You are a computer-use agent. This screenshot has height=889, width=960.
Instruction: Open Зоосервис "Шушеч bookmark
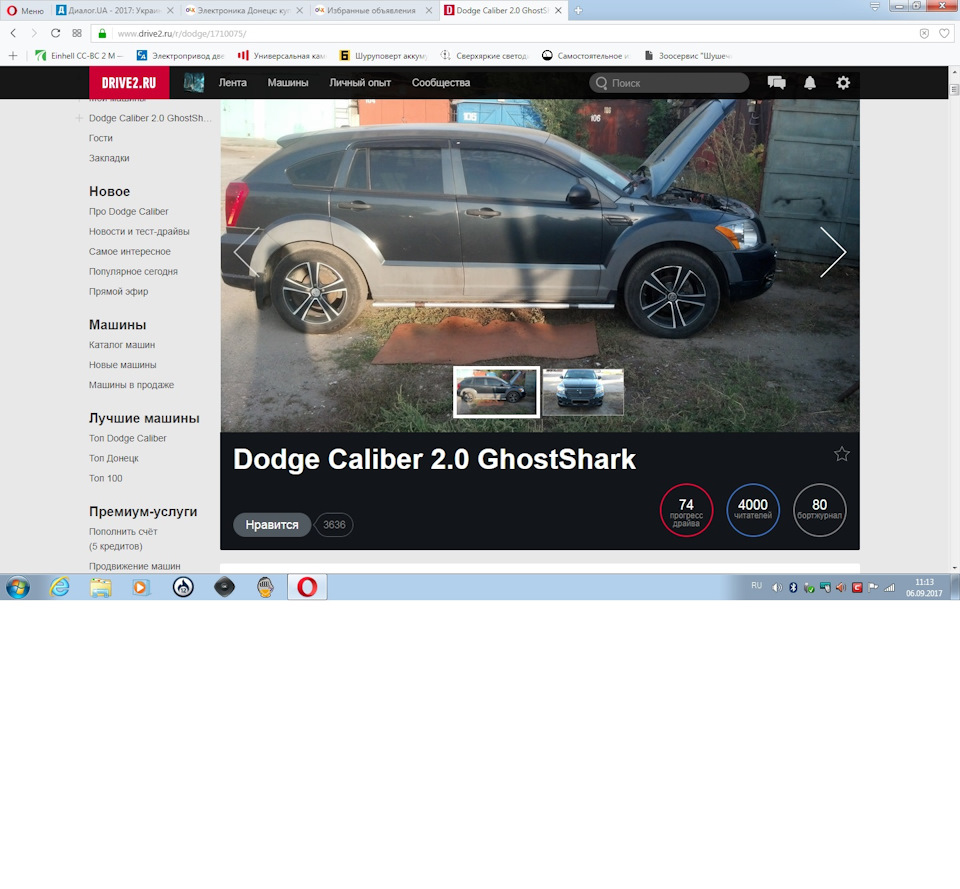(688, 56)
